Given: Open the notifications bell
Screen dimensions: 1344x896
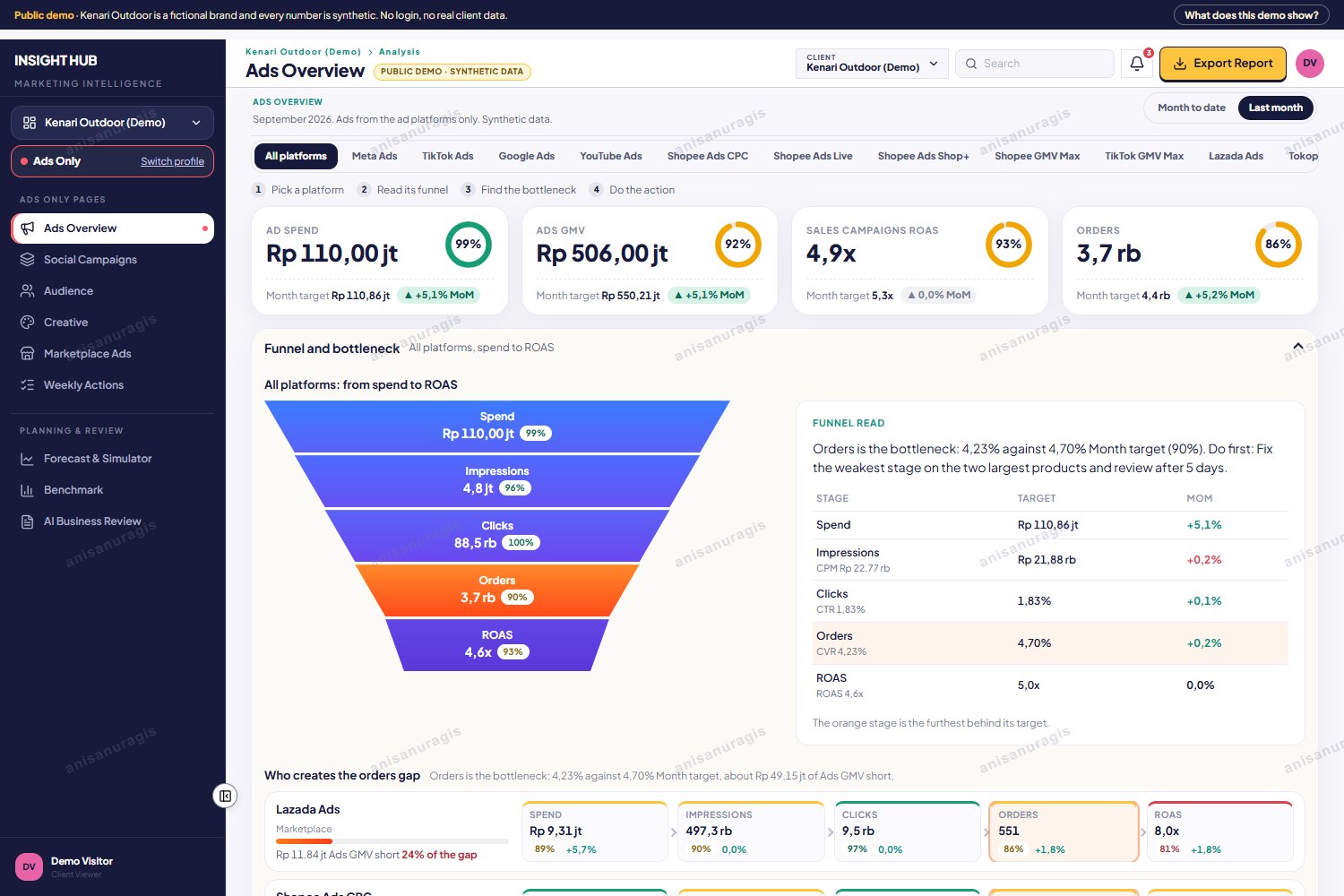Looking at the screenshot, I should (1137, 64).
